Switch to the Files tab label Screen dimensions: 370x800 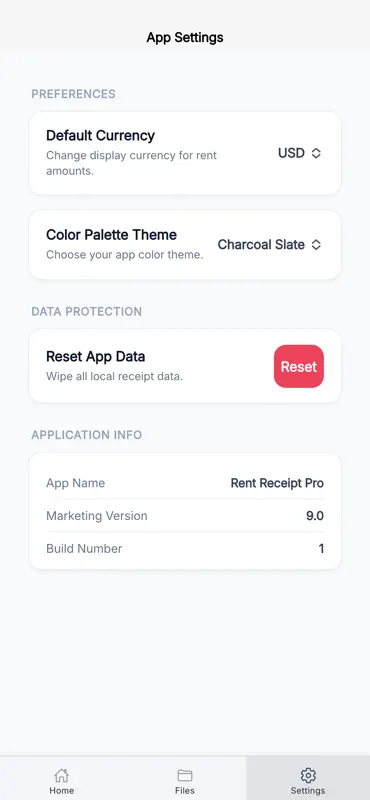pos(185,790)
